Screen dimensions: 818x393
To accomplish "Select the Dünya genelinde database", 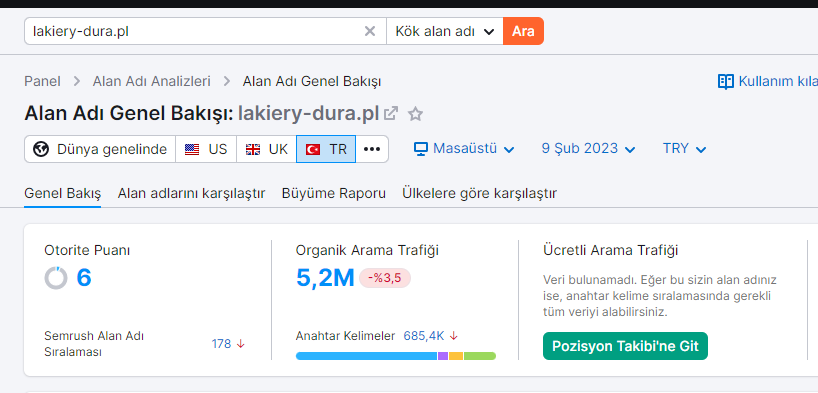I will point(100,149).
